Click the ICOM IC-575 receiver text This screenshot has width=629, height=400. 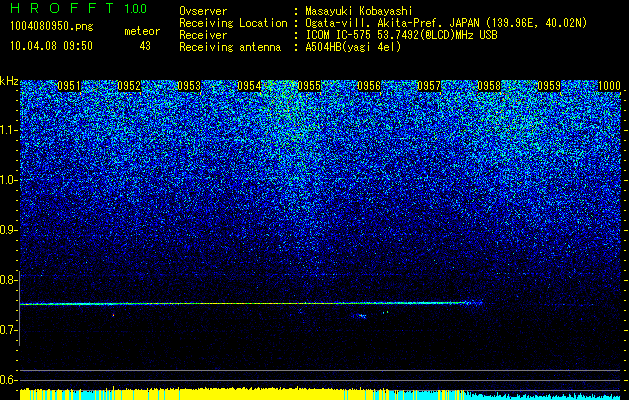click(401, 35)
